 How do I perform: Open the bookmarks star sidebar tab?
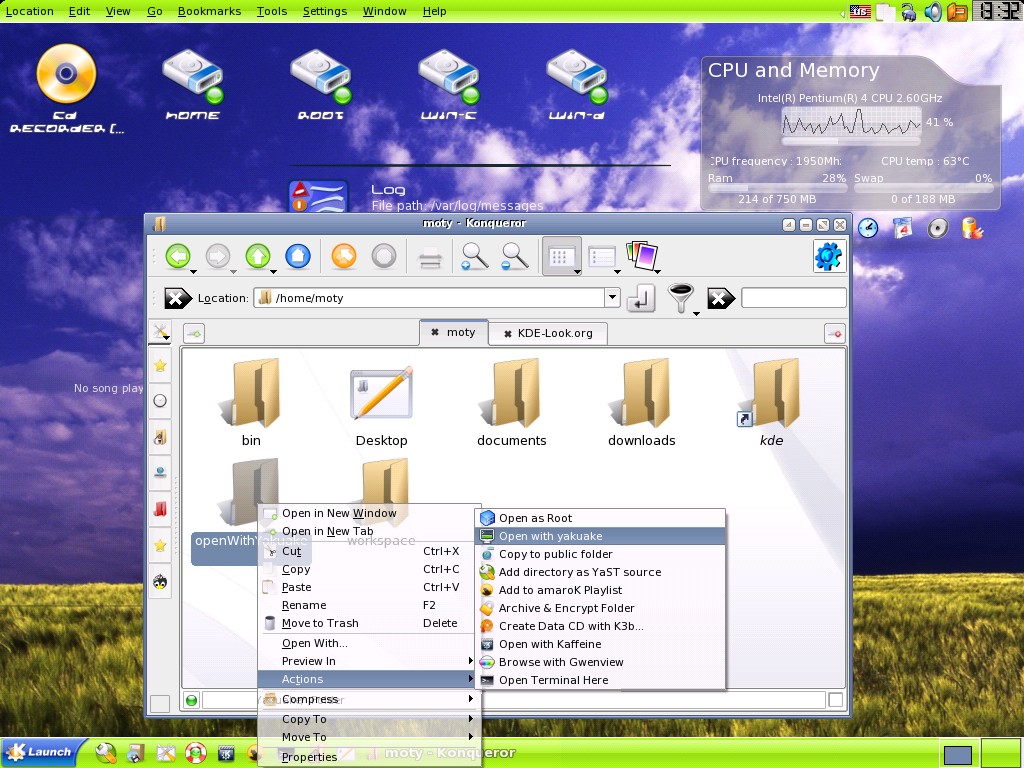[160, 366]
